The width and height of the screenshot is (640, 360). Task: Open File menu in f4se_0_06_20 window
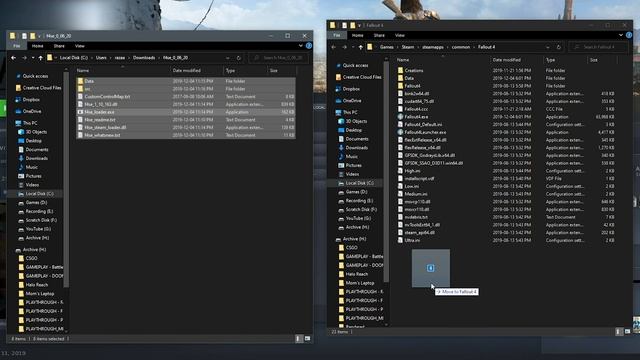point(17,46)
